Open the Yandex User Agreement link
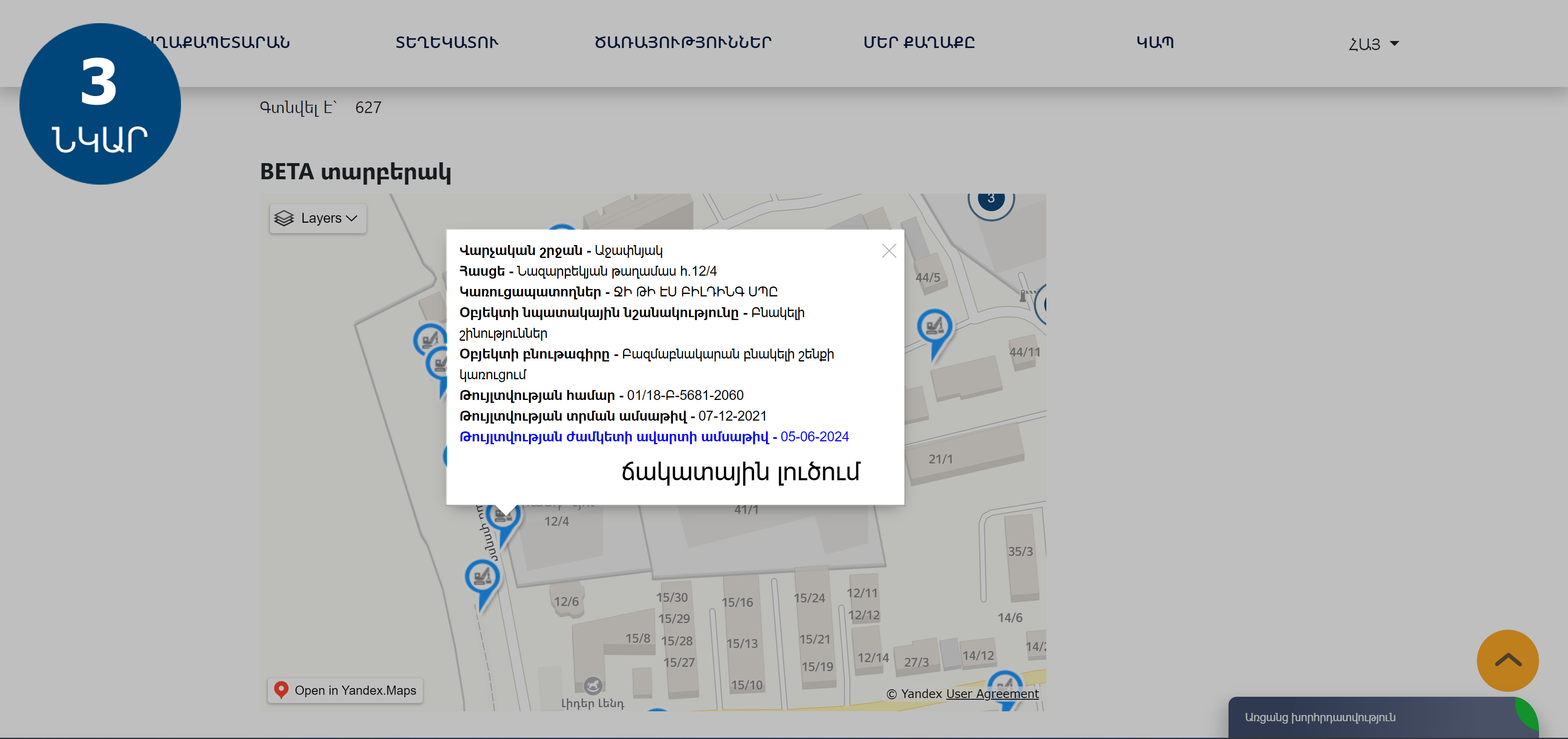 point(992,694)
